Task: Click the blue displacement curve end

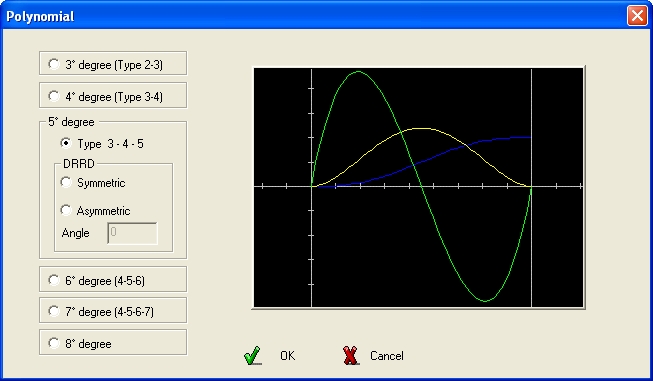Action: (x=530, y=137)
